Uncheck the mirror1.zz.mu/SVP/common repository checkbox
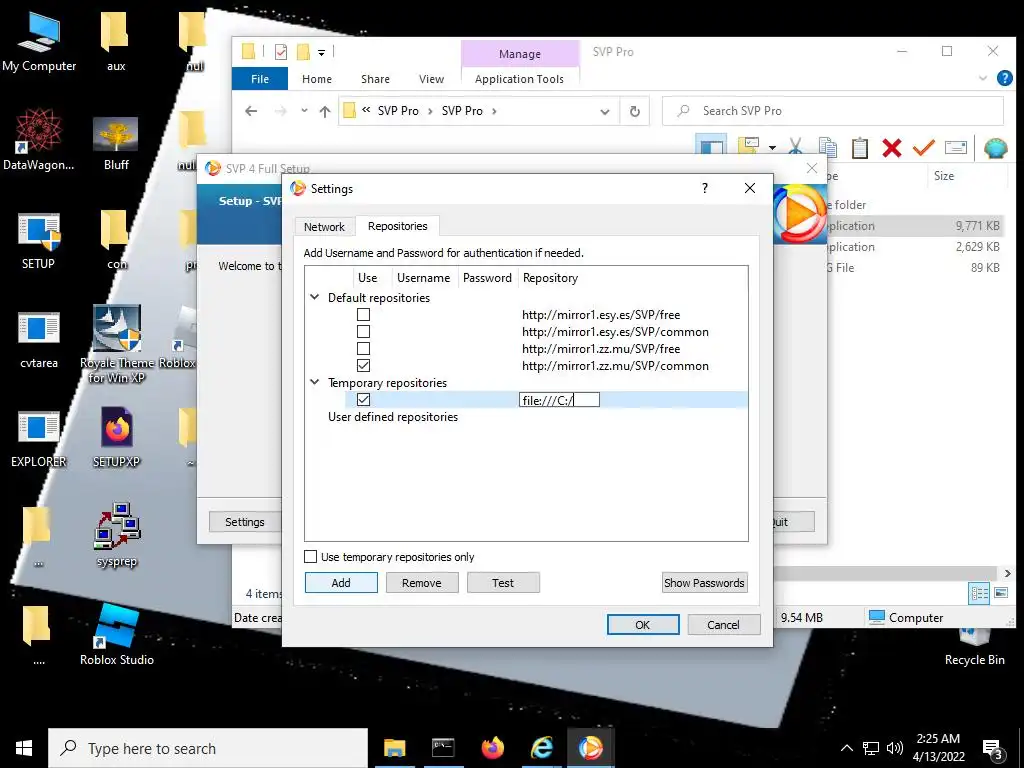Viewport: 1024px width, 768px height. [363, 366]
